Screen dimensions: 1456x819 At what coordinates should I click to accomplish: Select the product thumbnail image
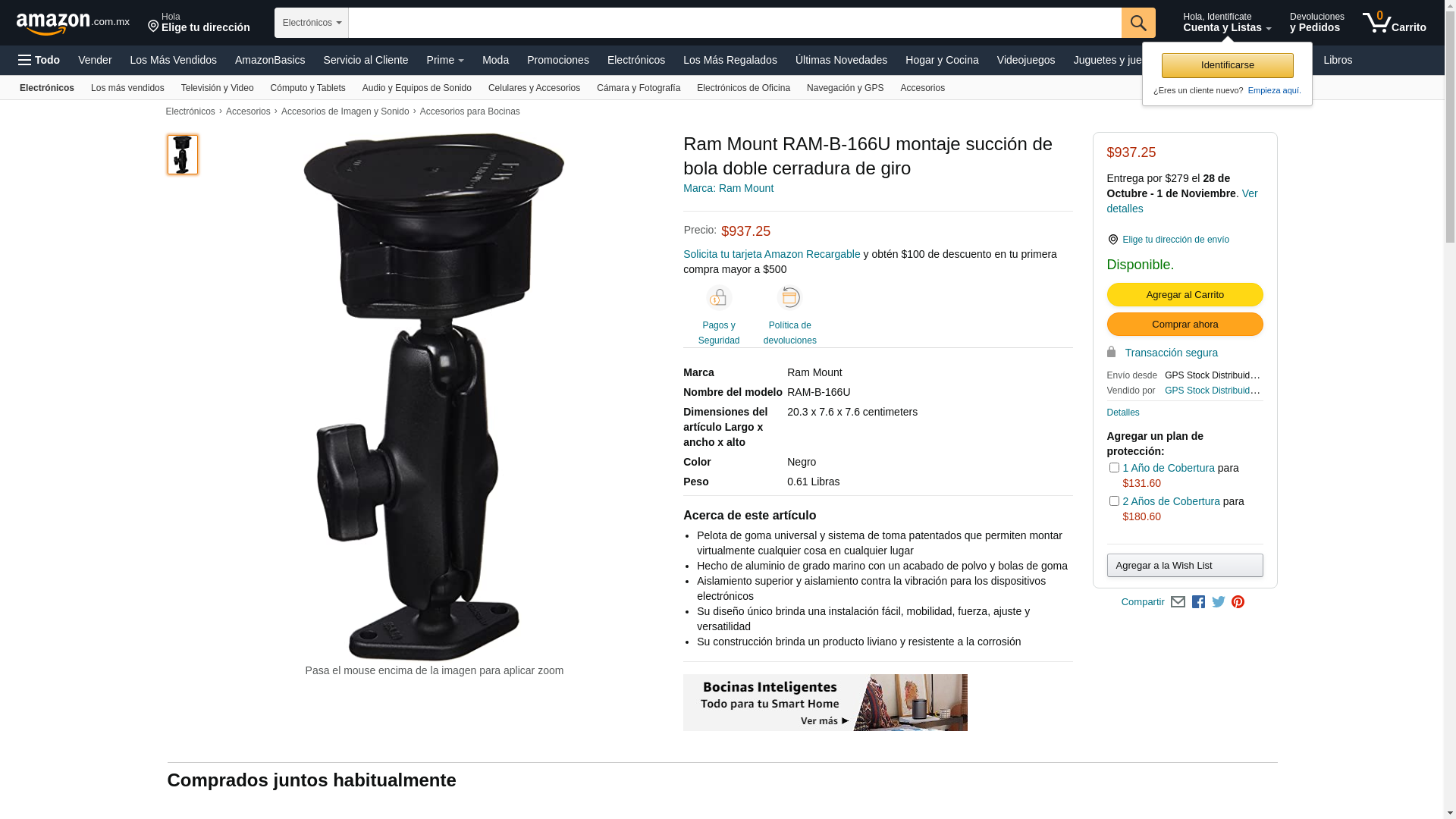[x=183, y=155]
